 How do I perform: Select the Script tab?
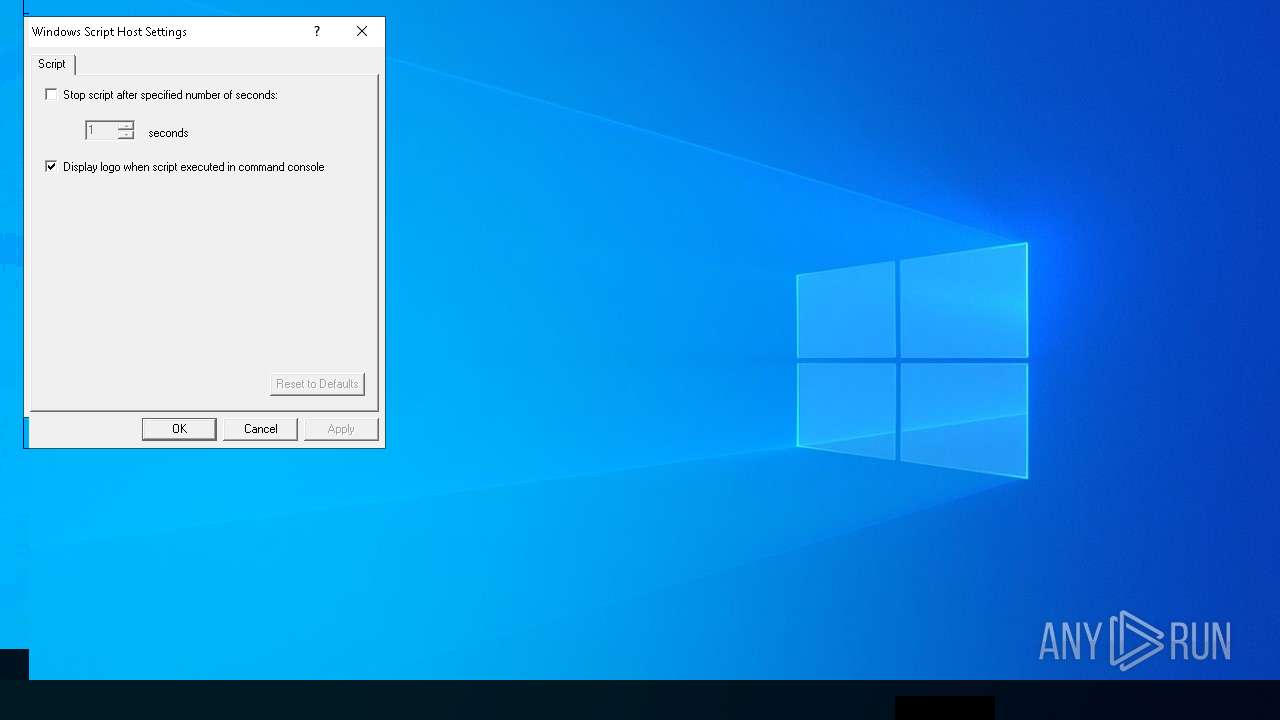tap(52, 64)
